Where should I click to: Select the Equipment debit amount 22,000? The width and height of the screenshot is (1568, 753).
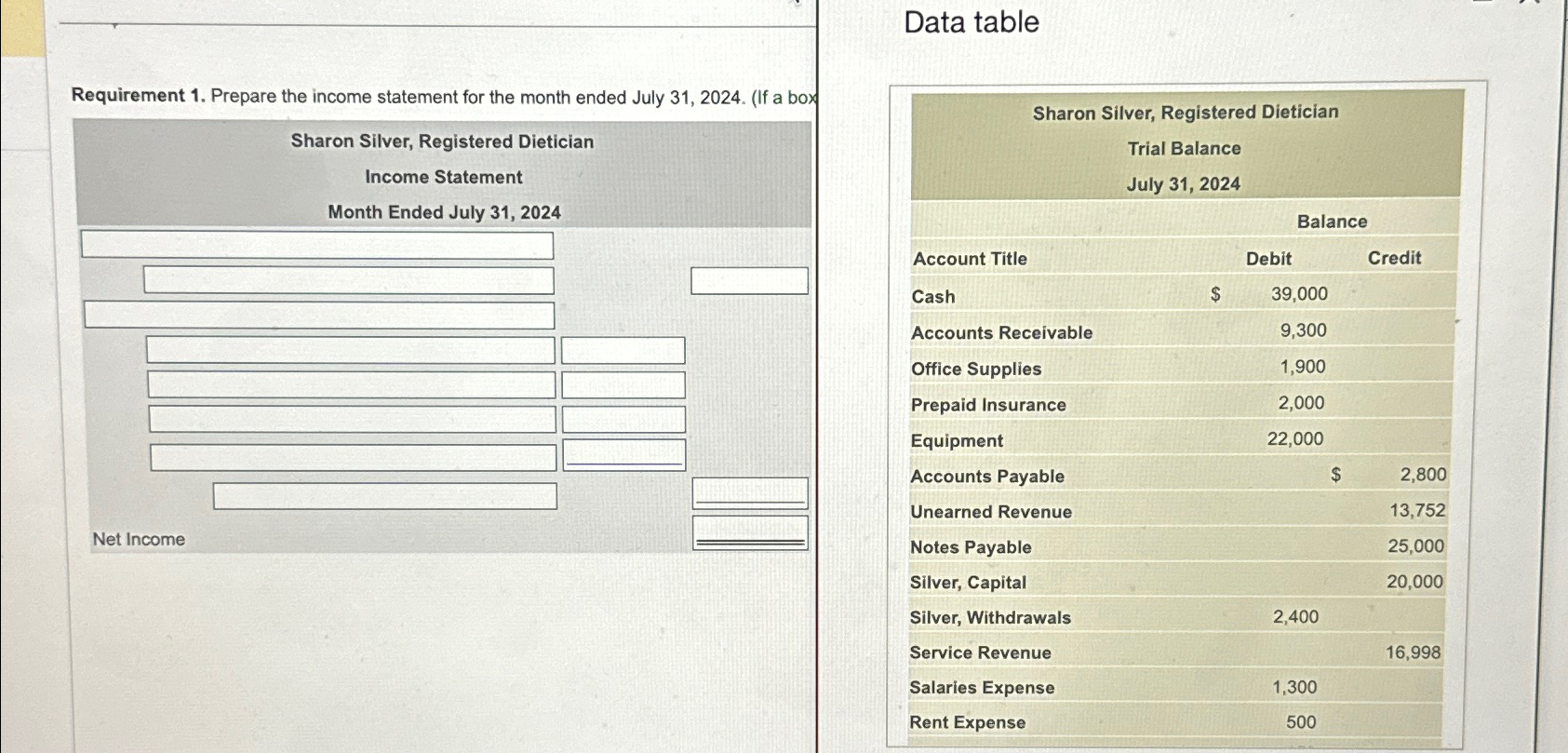coord(1294,439)
